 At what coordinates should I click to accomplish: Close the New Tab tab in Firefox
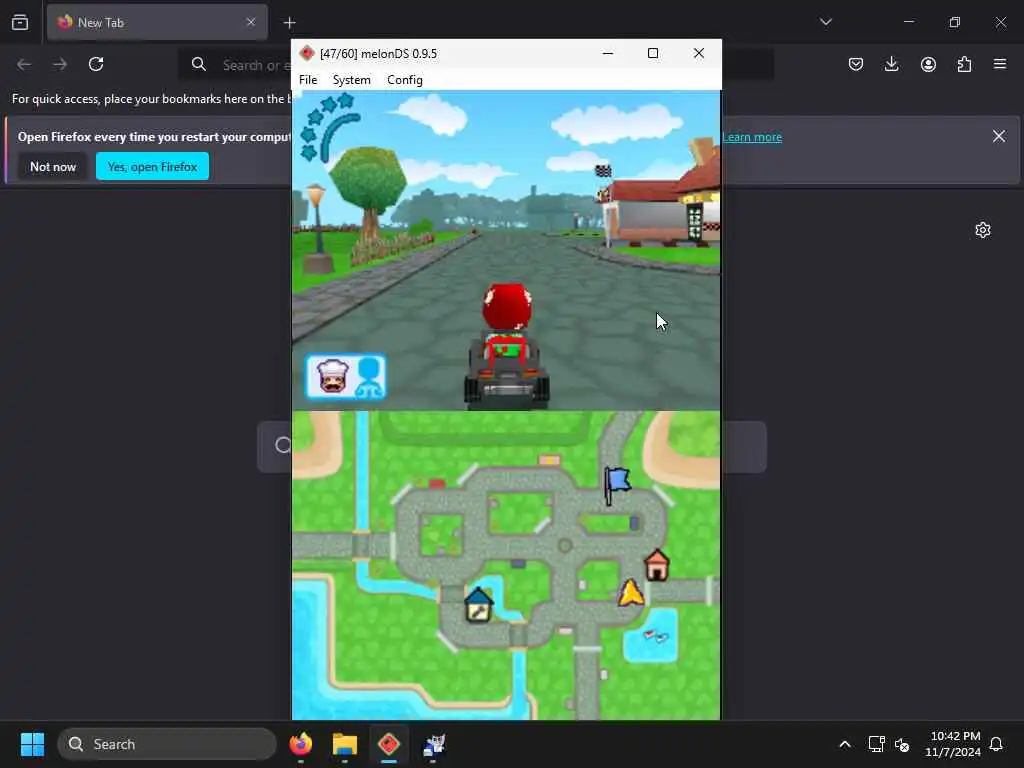pos(251,22)
